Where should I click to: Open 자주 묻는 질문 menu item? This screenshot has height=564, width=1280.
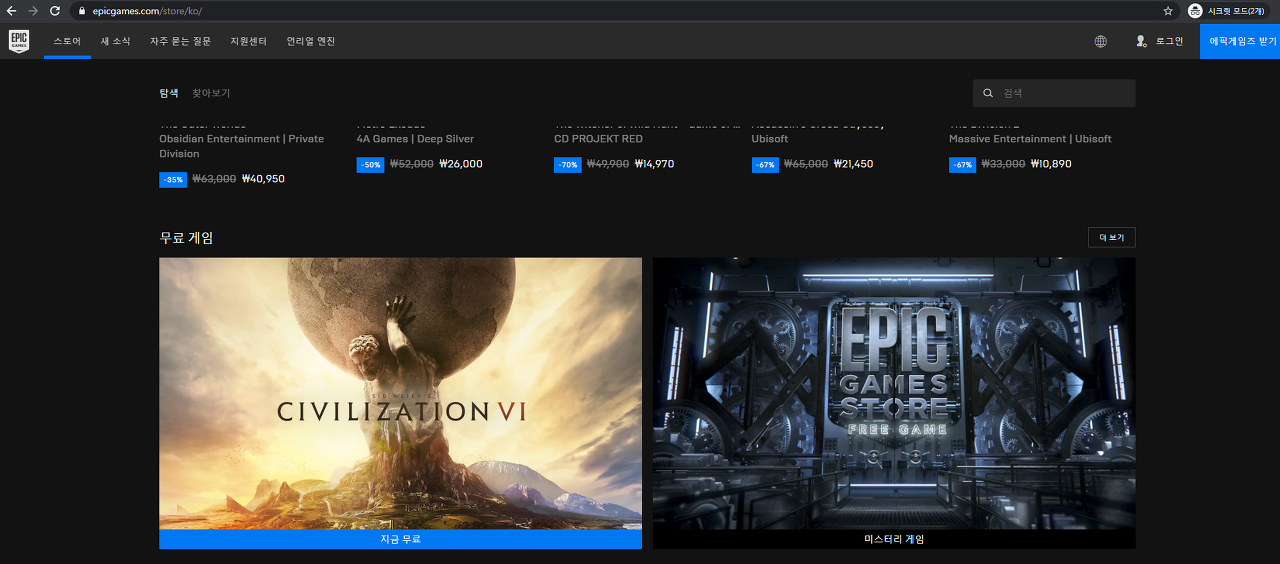[180, 41]
